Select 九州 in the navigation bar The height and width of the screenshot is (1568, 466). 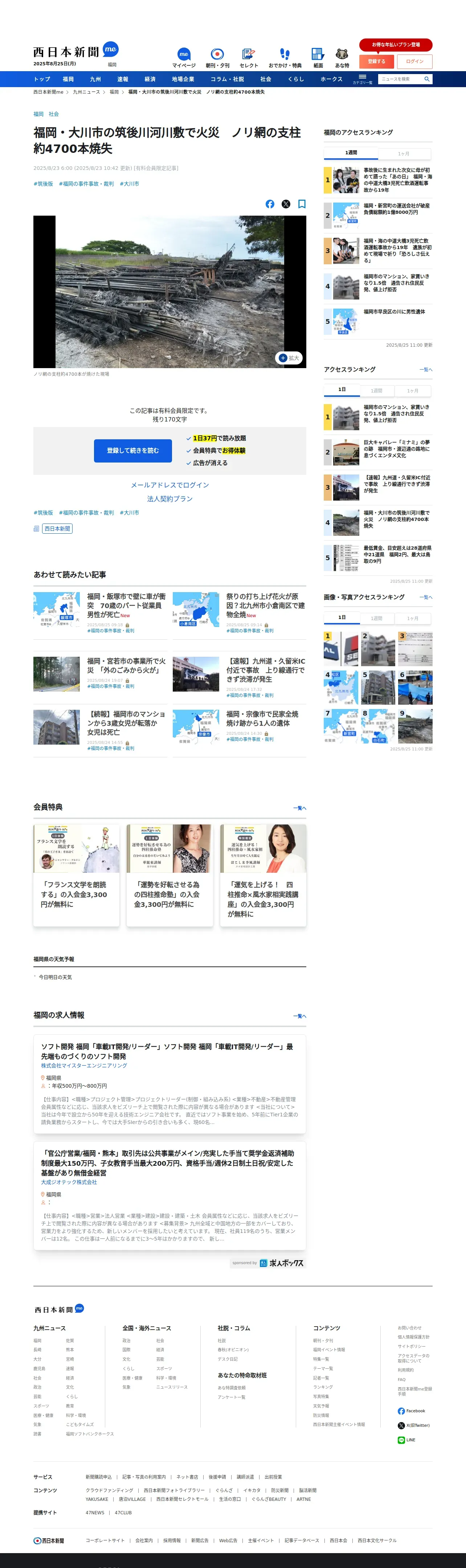pyautogui.click(x=95, y=79)
